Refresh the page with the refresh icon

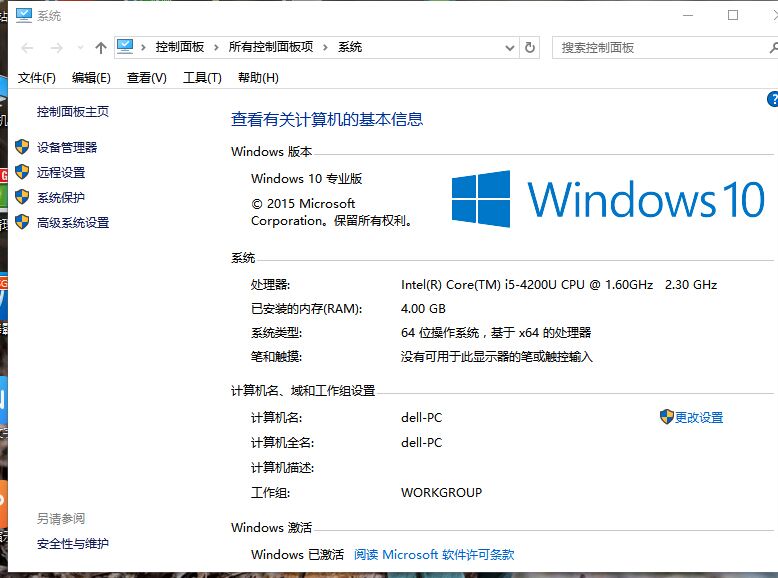[530, 48]
